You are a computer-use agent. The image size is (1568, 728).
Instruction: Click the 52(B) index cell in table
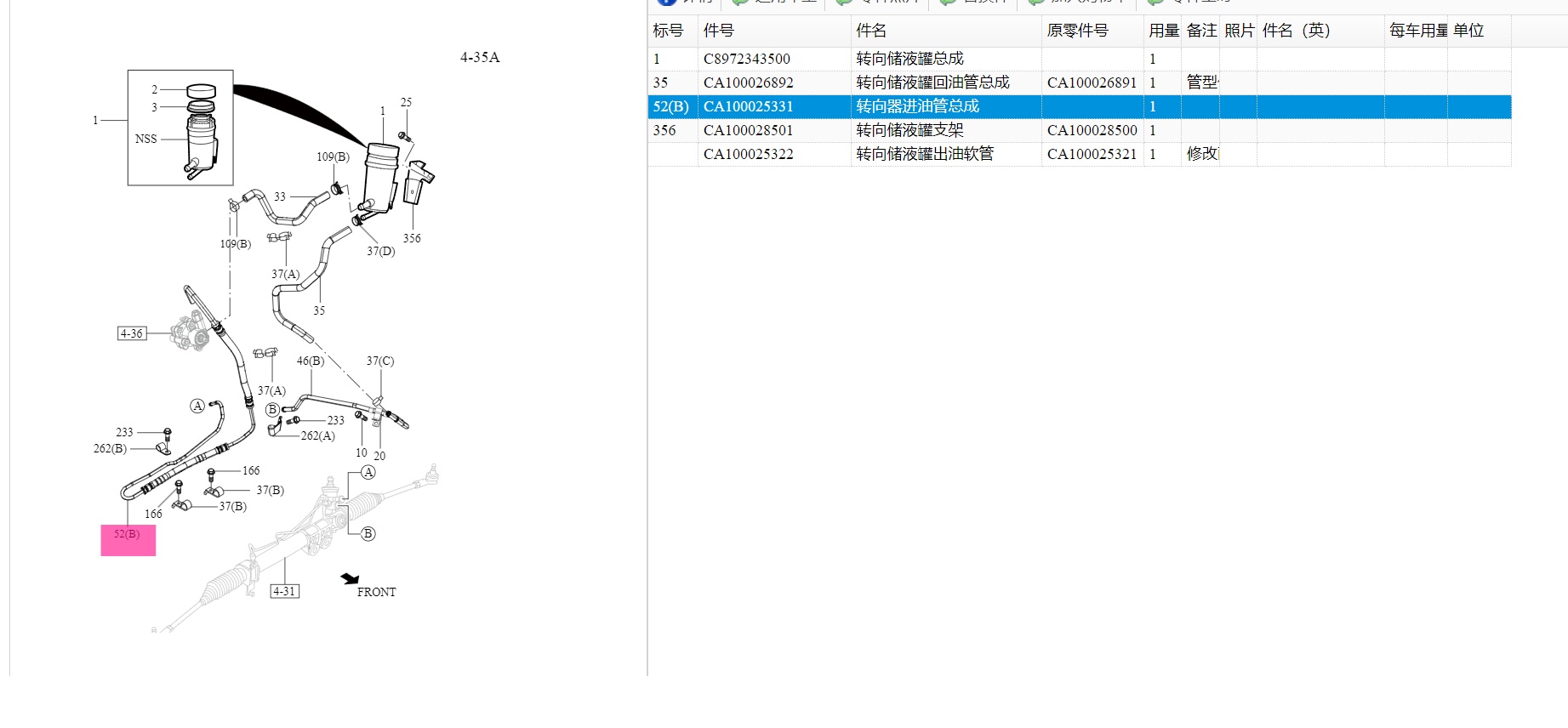click(671, 106)
